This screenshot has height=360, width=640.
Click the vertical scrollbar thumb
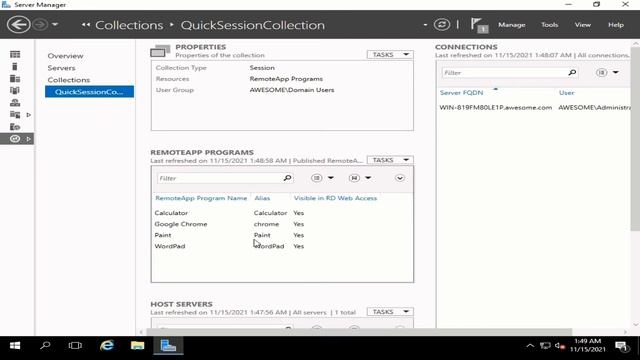pos(636,139)
